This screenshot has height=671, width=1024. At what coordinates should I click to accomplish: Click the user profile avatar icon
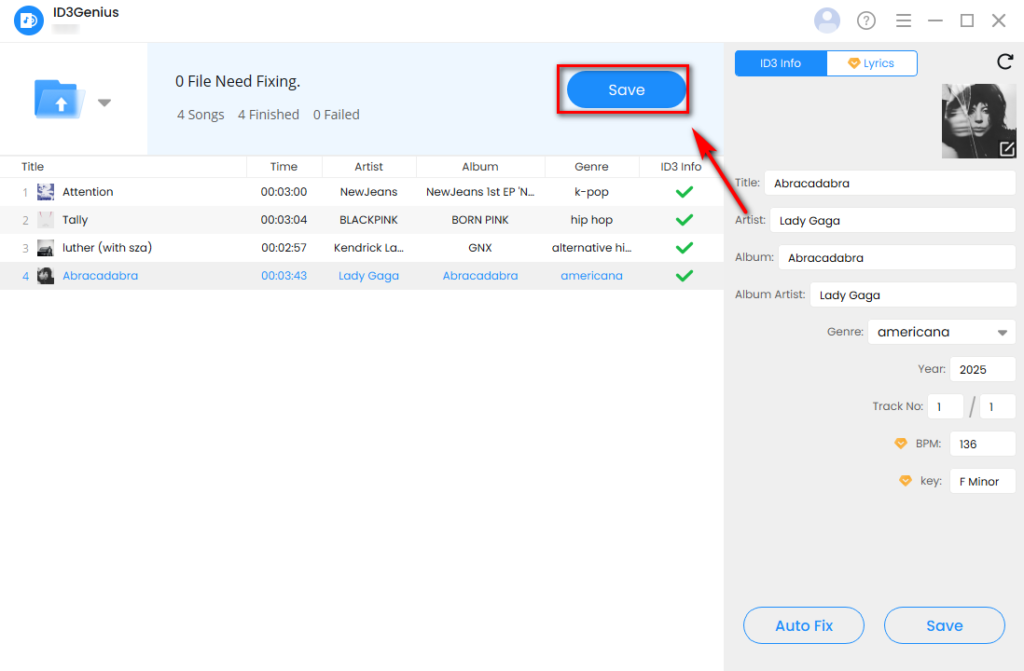pyautogui.click(x=827, y=19)
